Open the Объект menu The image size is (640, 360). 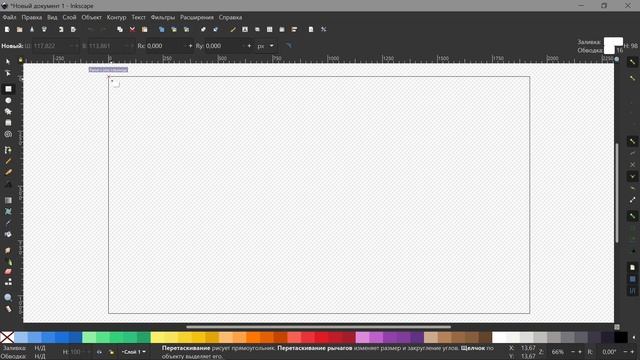(x=91, y=18)
